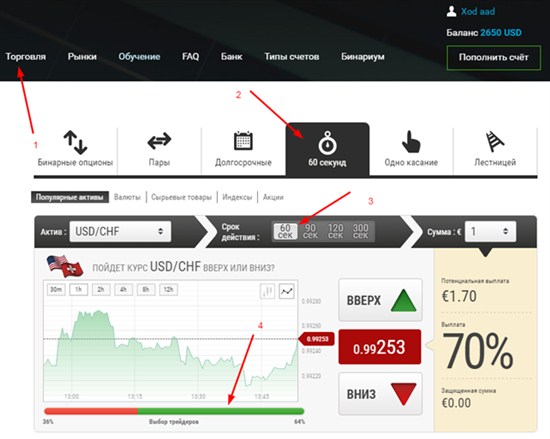This screenshot has width=550, height=439.
Task: Open the USD/CHF asset dropdown
Action: pyautogui.click(x=120, y=231)
